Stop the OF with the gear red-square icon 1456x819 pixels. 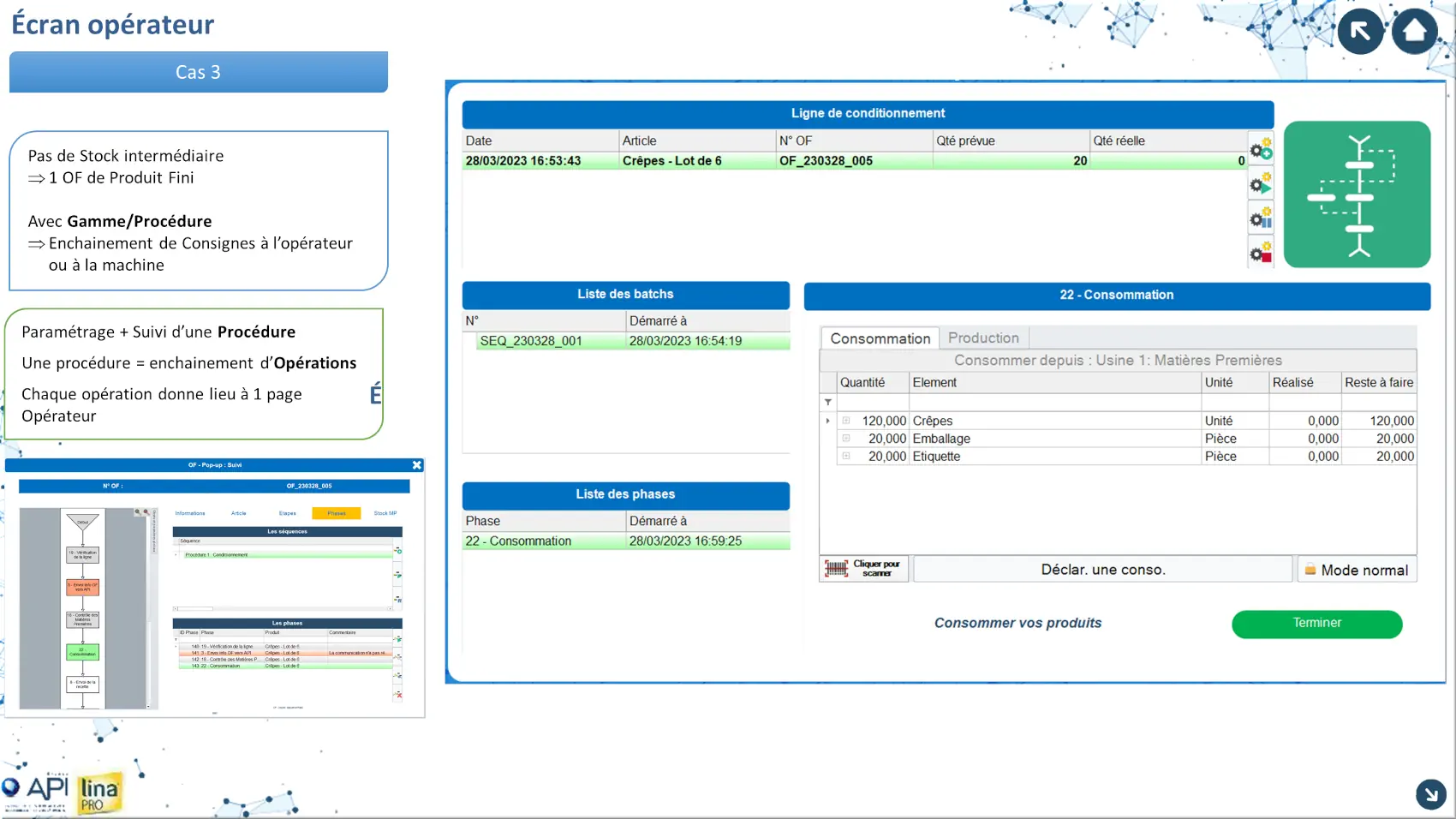tap(1261, 253)
